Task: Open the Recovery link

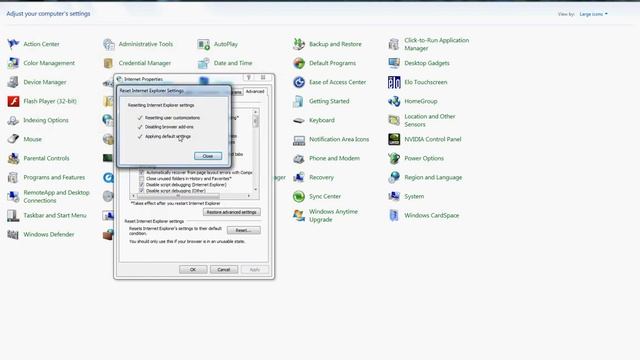Action: [321, 177]
